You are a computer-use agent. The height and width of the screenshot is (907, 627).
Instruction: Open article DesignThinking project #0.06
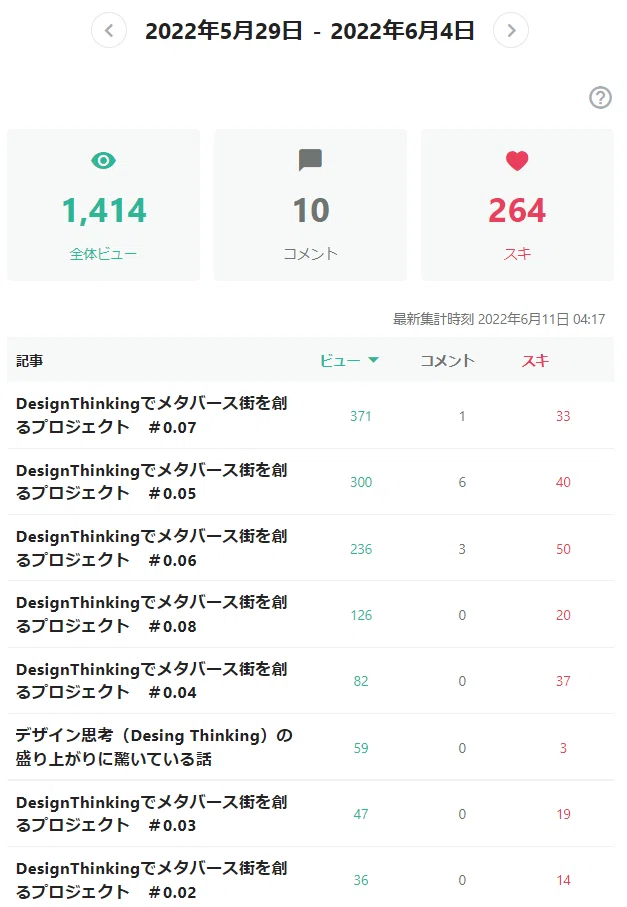coord(152,548)
